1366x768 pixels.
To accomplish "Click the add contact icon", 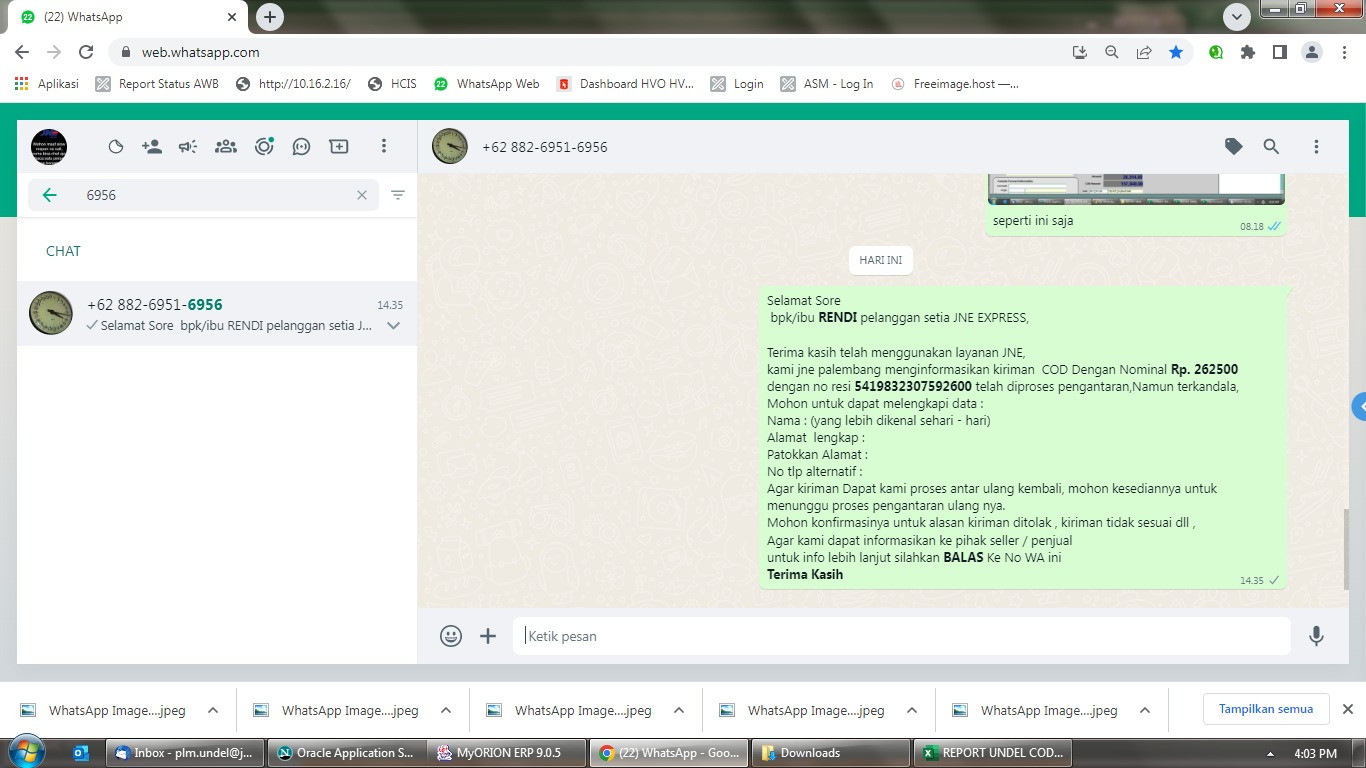I will tap(152, 147).
